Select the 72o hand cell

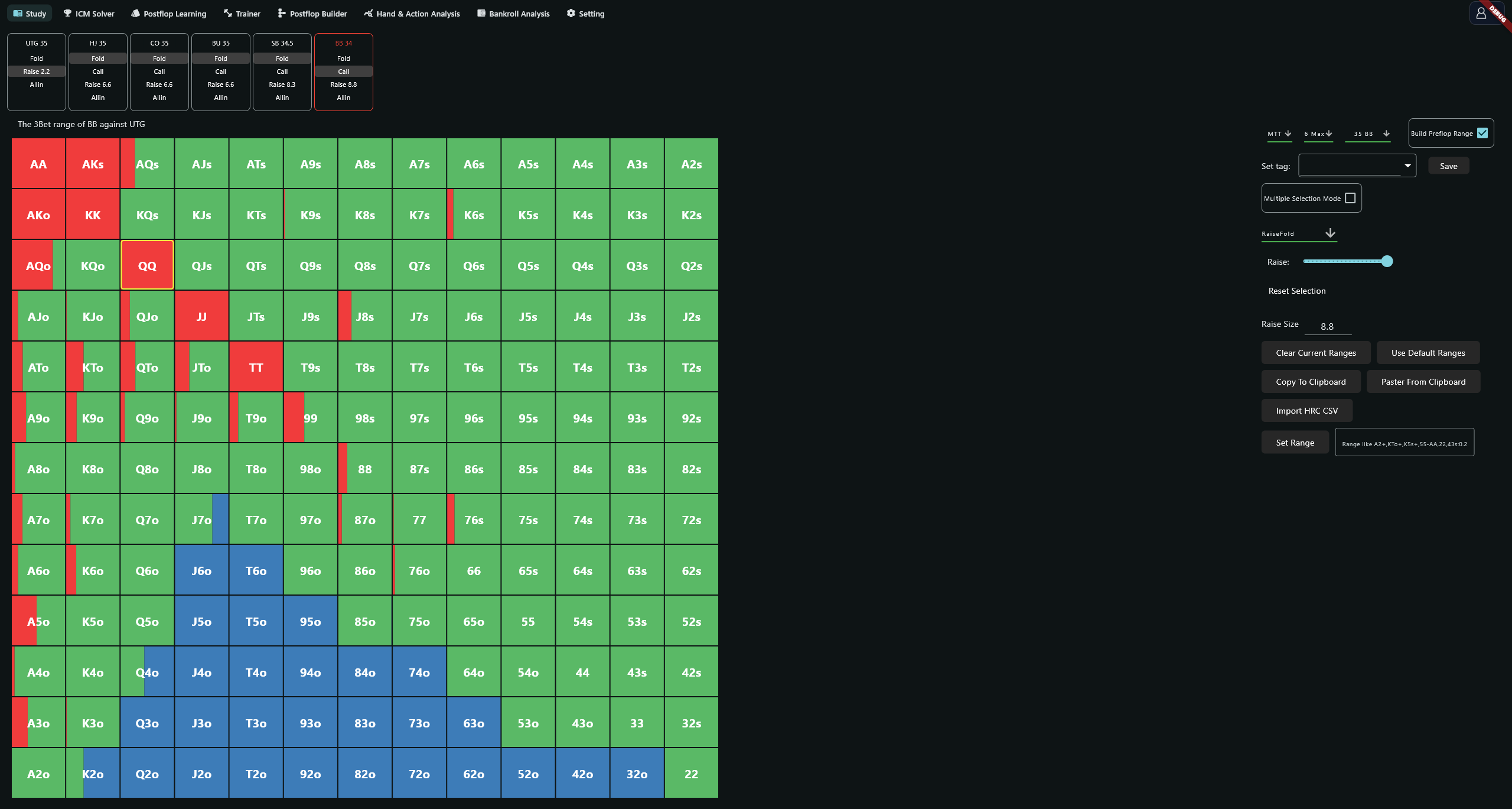pyautogui.click(x=419, y=774)
